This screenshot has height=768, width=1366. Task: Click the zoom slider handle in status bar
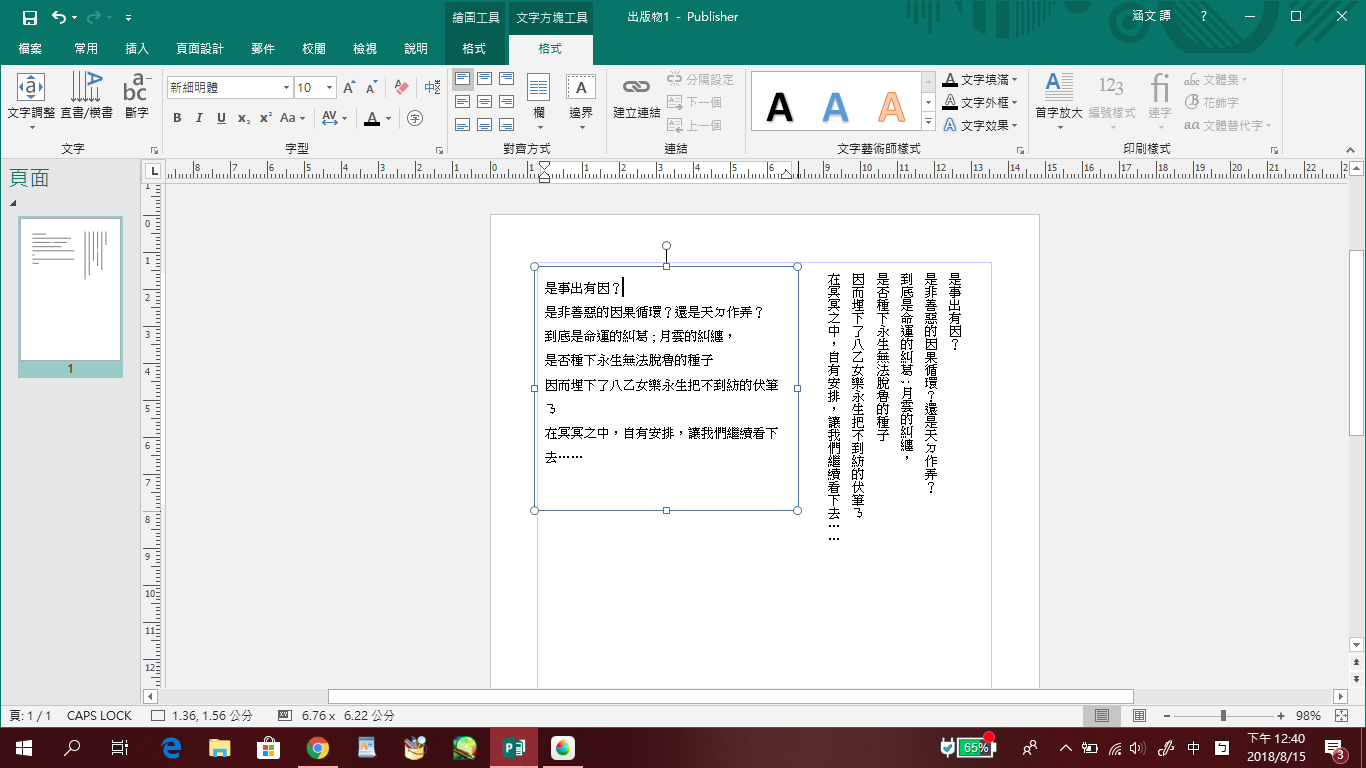click(x=1223, y=716)
